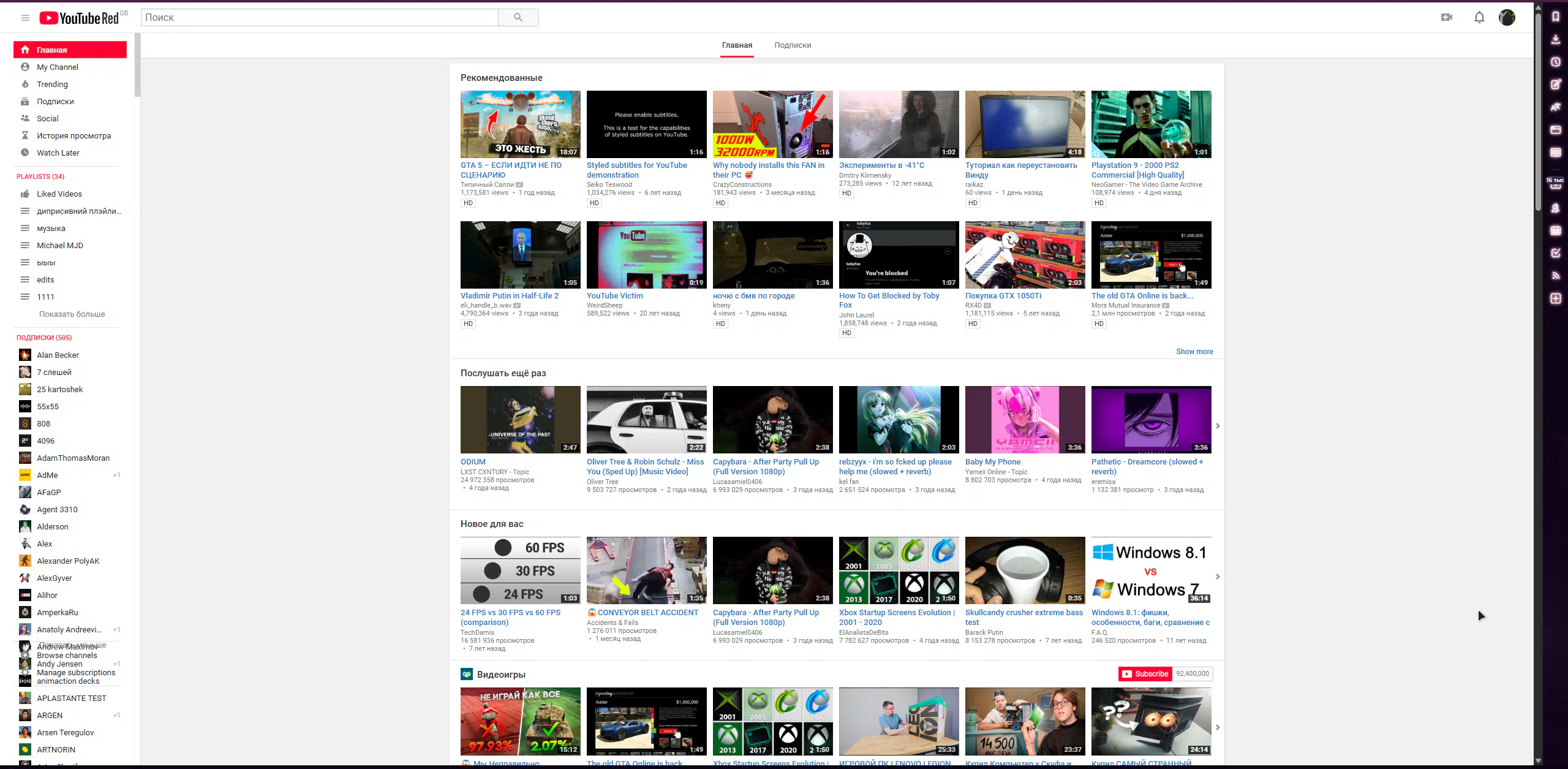Open the notifications bell
The width and height of the screenshot is (1568, 769).
point(1479,17)
